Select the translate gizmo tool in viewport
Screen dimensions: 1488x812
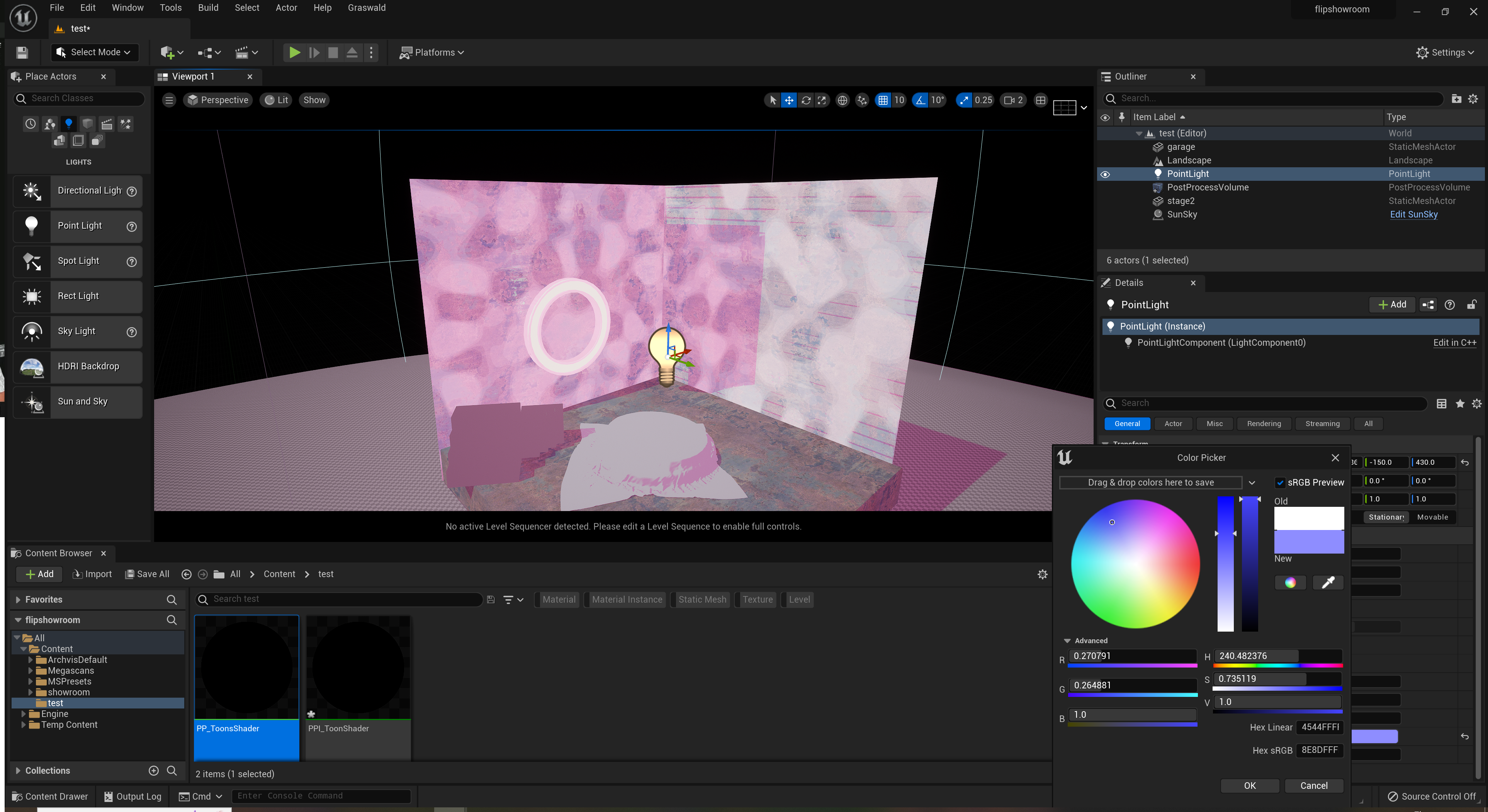(789, 100)
